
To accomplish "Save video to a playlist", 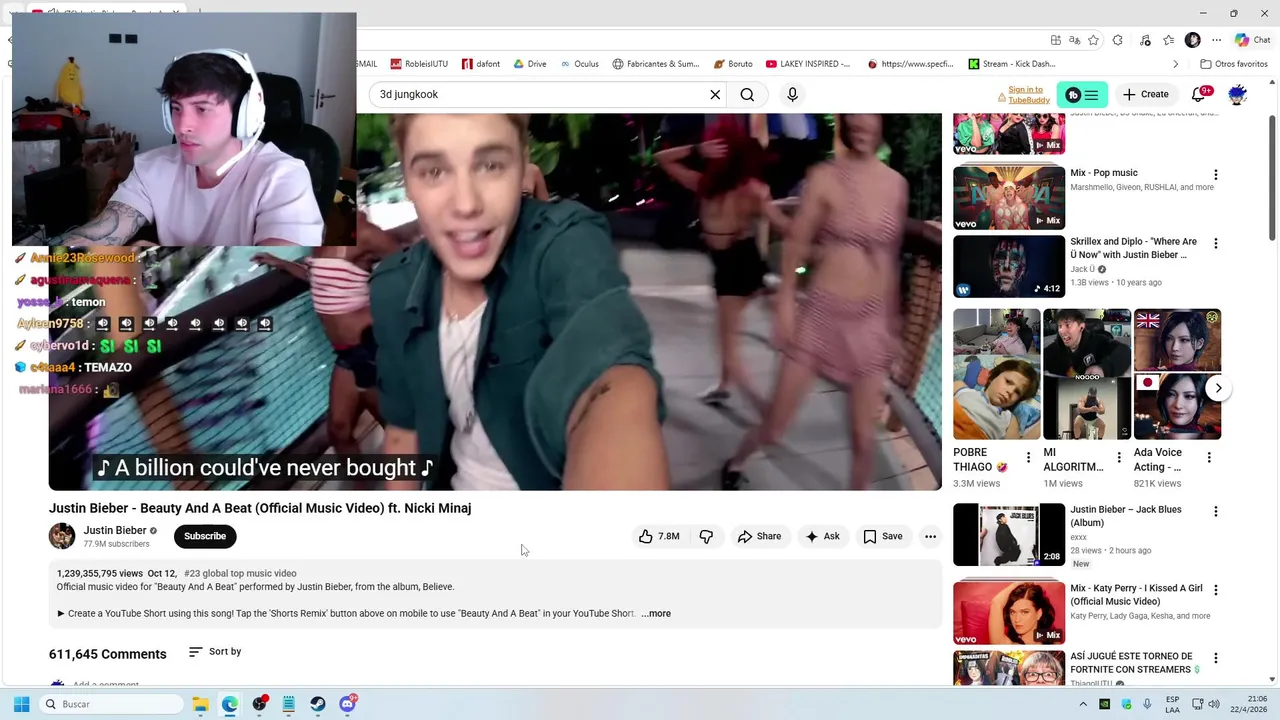I will pyautogui.click(x=882, y=536).
